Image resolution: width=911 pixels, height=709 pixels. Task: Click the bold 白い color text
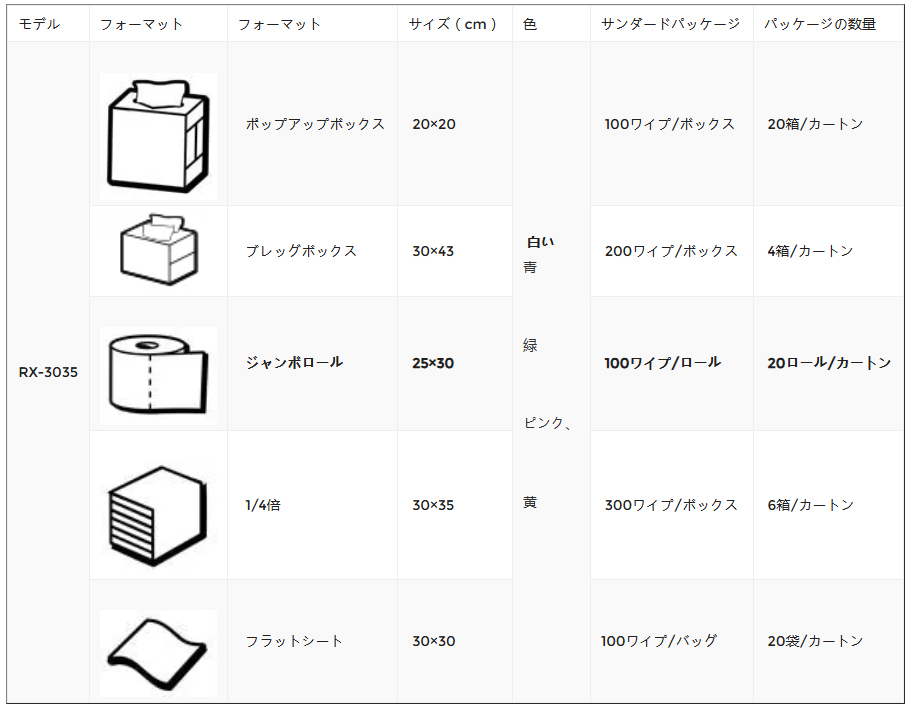[x=540, y=242]
